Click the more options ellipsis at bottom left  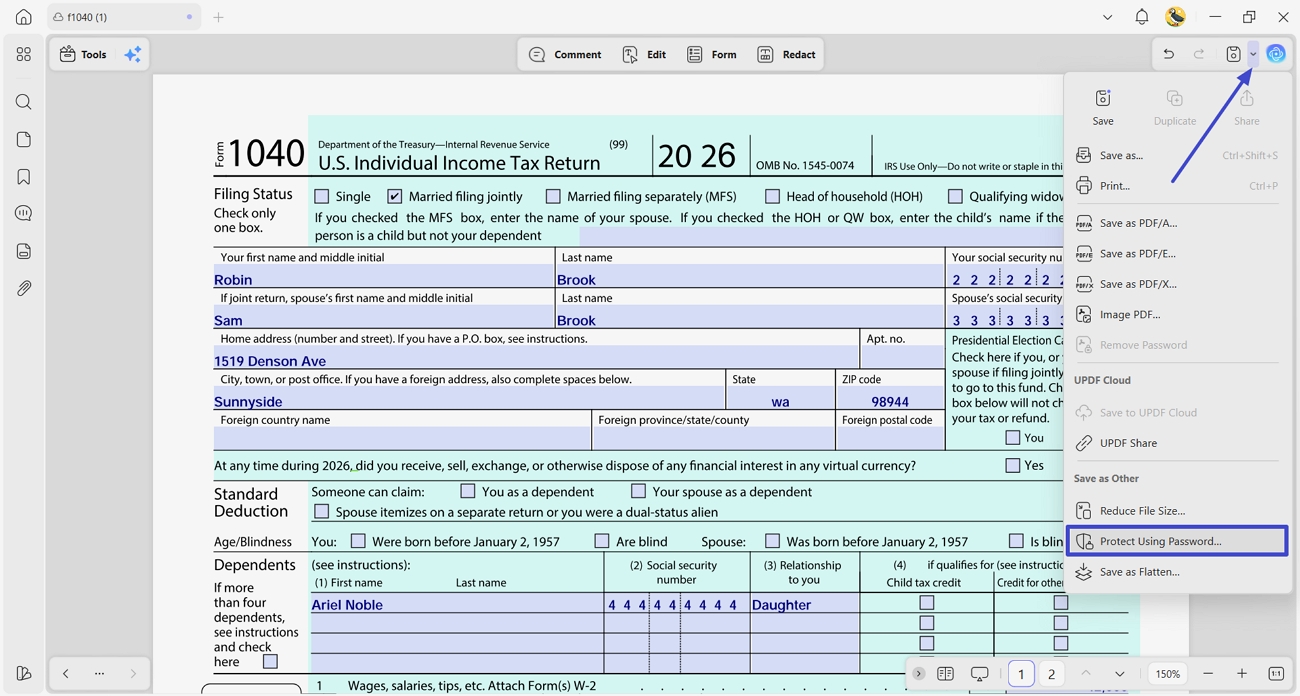[99, 674]
